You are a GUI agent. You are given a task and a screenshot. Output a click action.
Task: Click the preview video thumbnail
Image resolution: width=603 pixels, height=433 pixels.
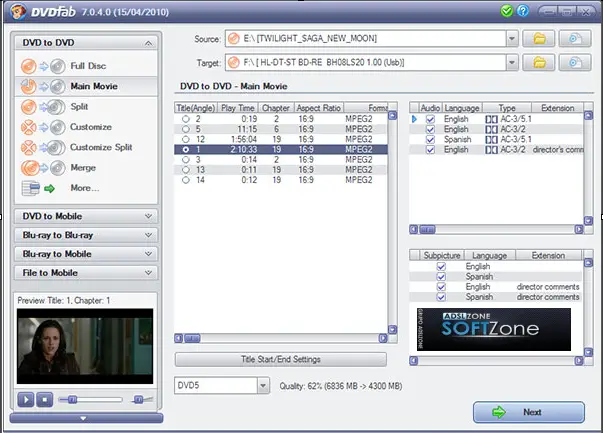[x=85, y=346]
